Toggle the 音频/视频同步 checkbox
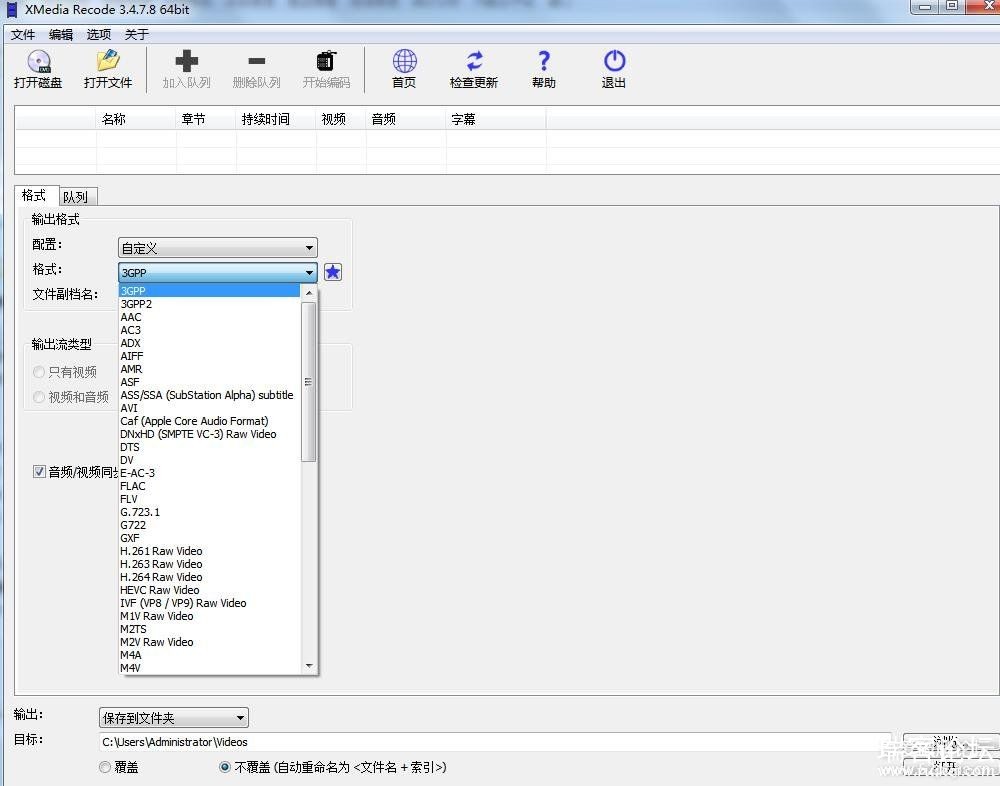Screen dimensions: 1000x786 click(x=39, y=471)
